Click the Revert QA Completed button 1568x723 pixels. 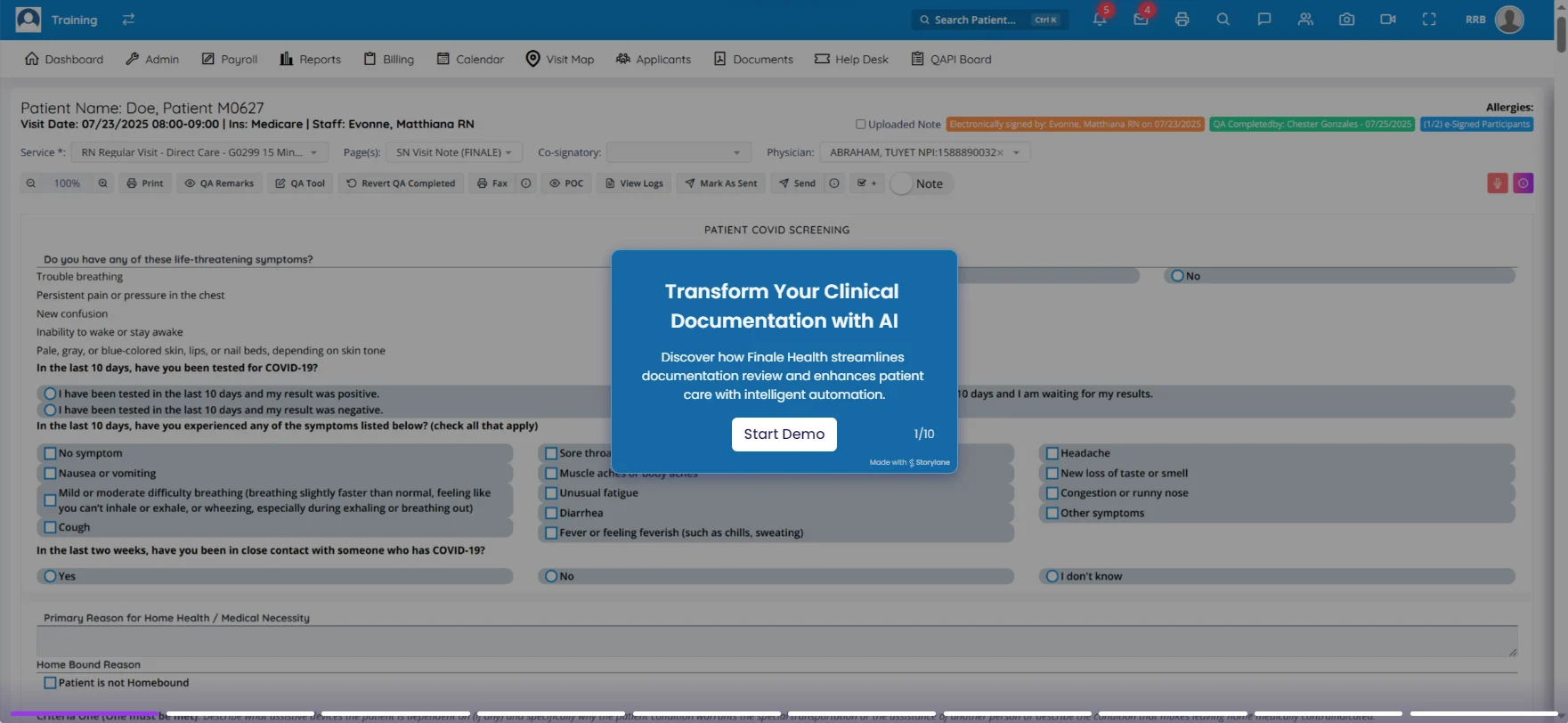401,183
